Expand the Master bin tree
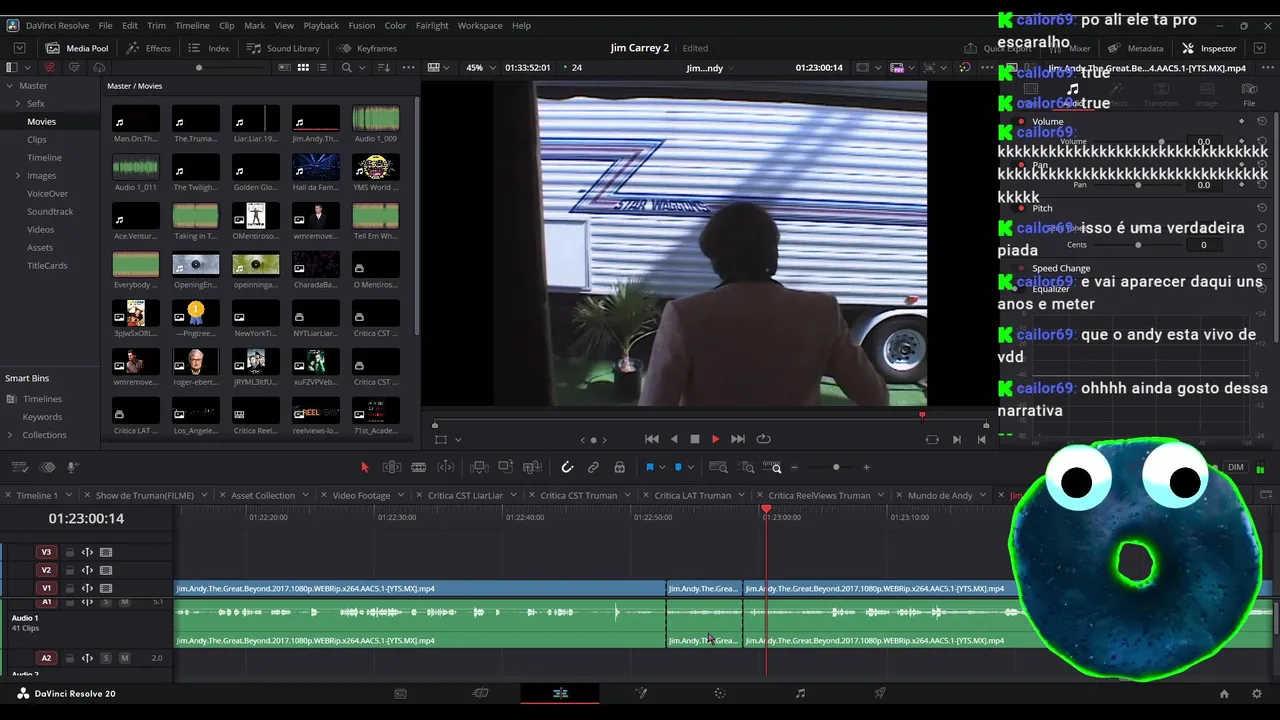1280x720 pixels. coord(9,86)
